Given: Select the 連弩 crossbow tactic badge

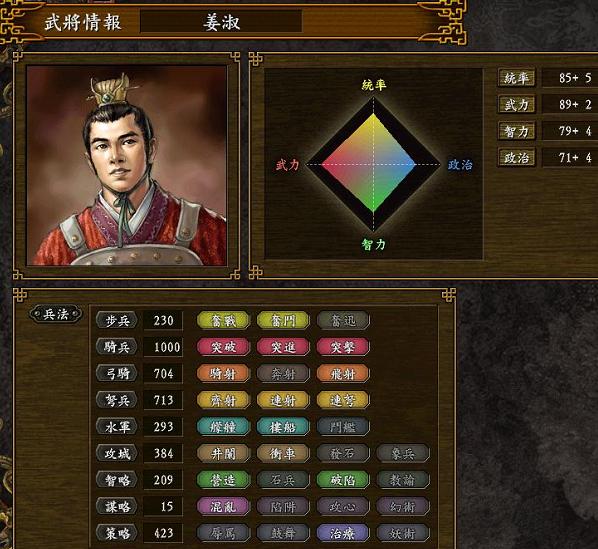Looking at the screenshot, I should [343, 400].
